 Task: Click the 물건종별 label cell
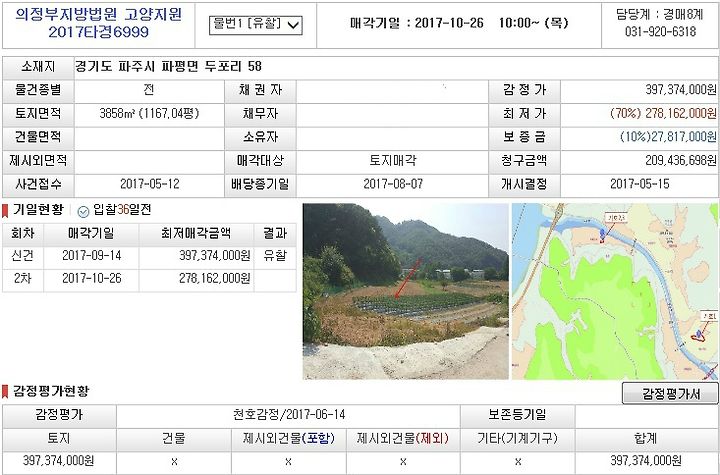(x=38, y=90)
